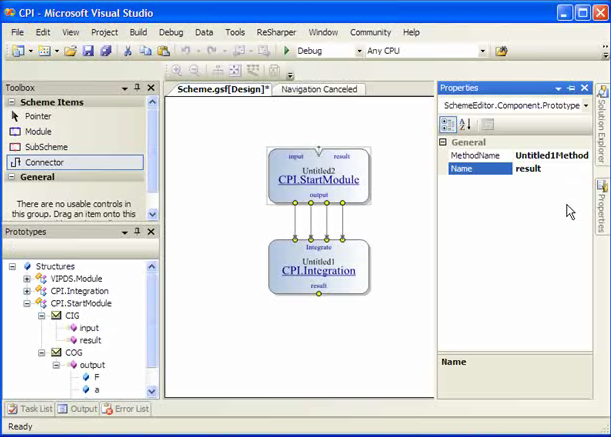611x437 pixels.
Task: Choose the SubScheme toolbox item
Action: click(x=45, y=146)
